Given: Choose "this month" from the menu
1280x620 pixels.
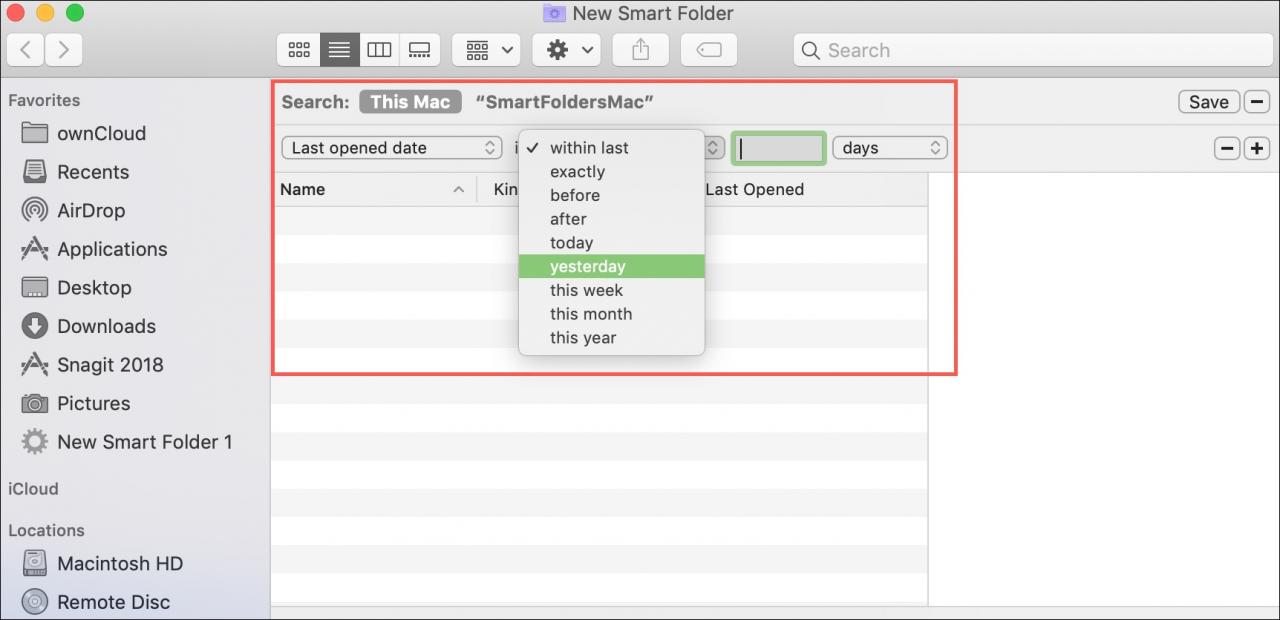Looking at the screenshot, I should [x=612, y=314].
